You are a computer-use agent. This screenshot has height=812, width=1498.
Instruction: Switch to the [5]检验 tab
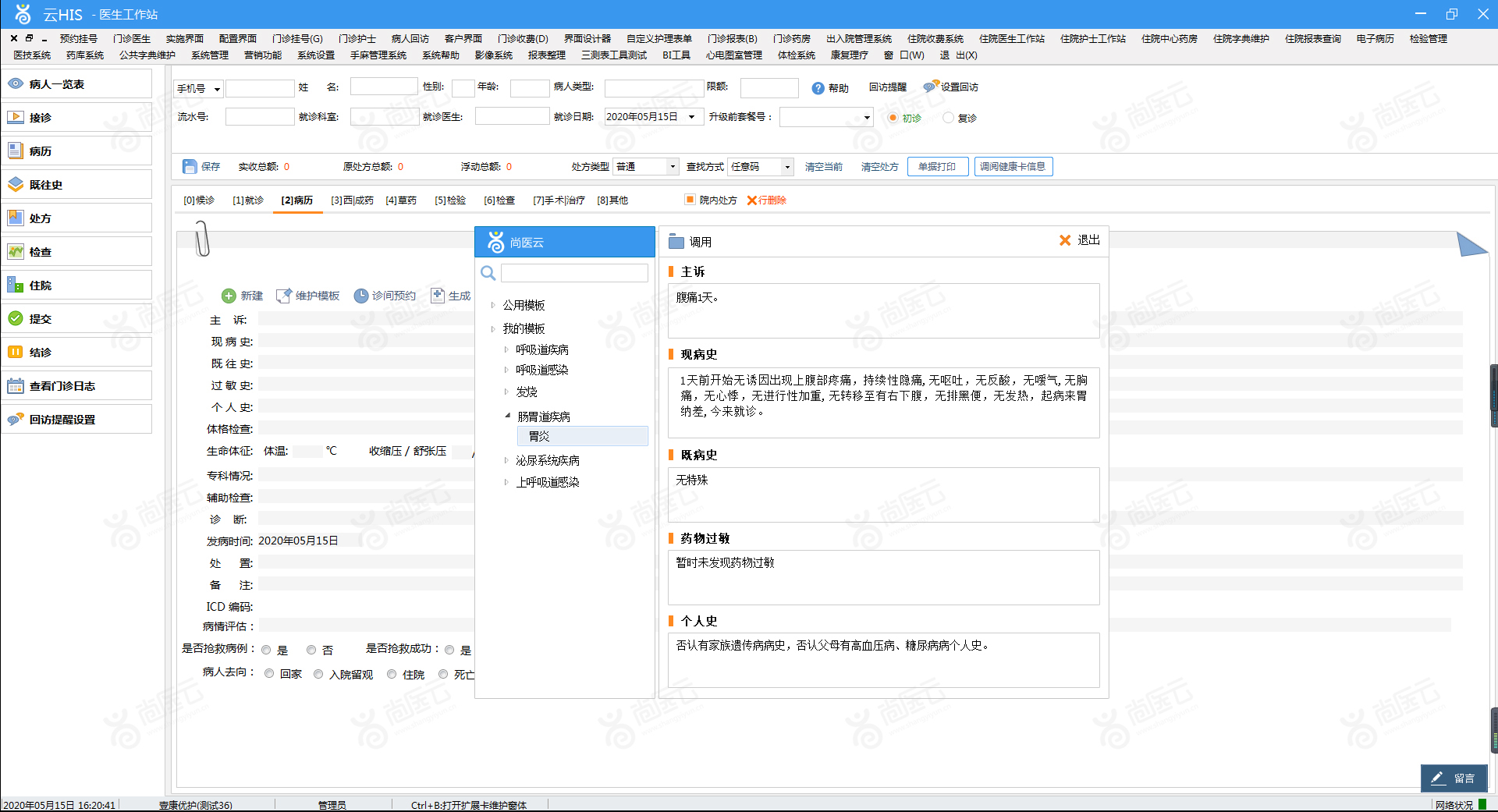coord(450,200)
